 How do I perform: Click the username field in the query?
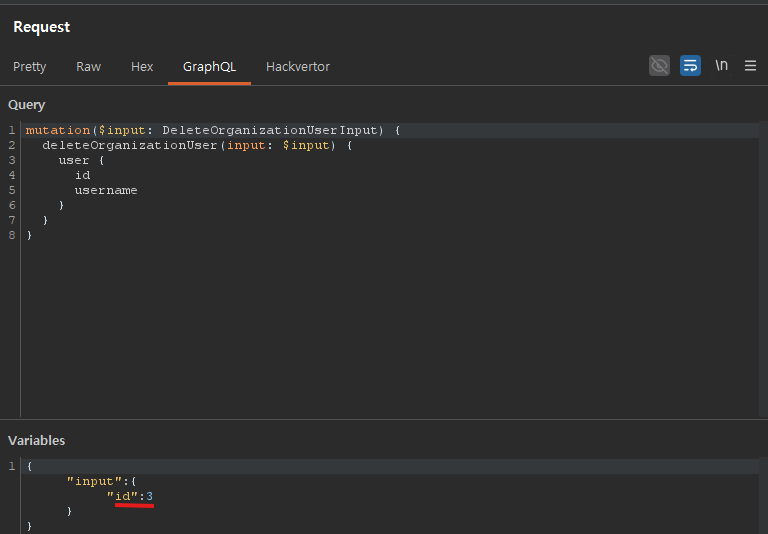[106, 191]
